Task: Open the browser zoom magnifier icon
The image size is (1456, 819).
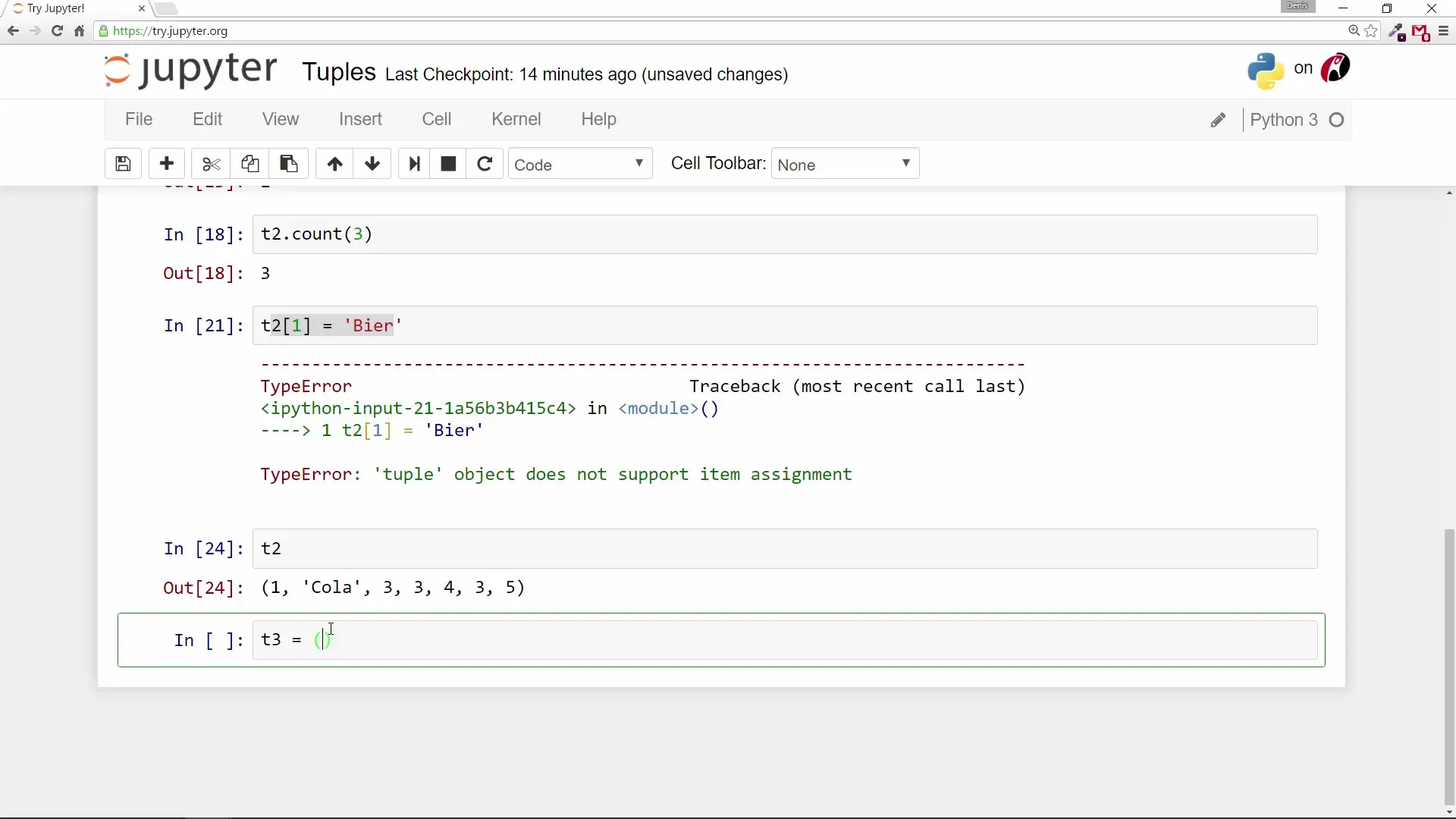Action: (1354, 31)
